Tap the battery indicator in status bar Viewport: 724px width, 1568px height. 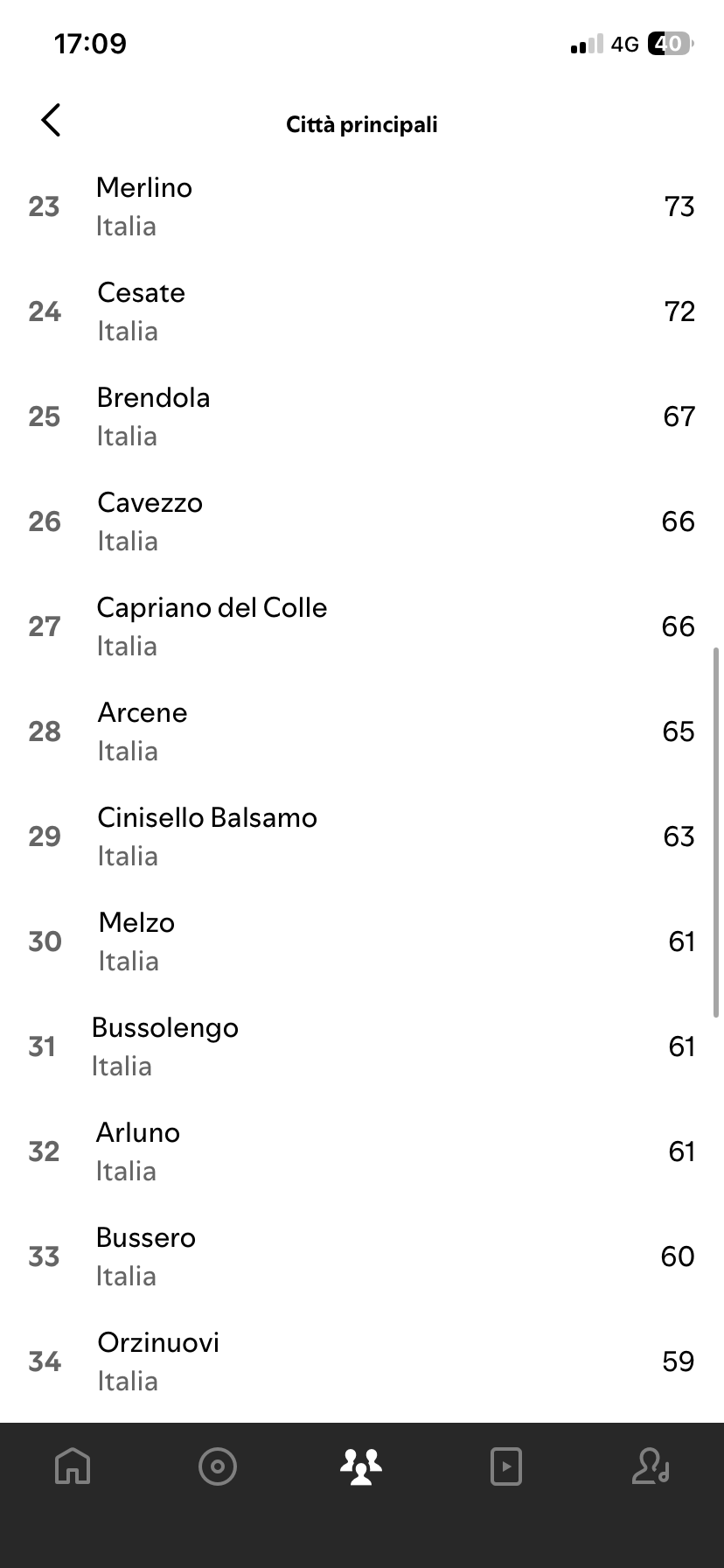670,44
